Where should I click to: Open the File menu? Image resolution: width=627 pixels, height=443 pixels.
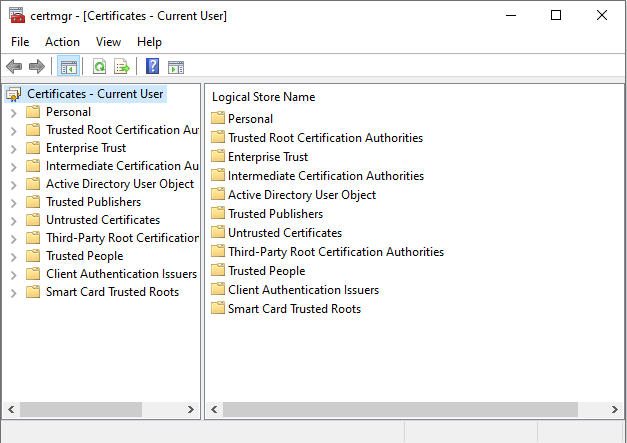20,42
